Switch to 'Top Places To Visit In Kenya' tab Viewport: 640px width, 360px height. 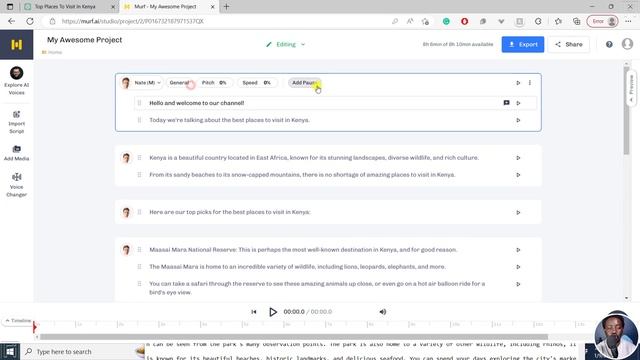tap(65, 7)
